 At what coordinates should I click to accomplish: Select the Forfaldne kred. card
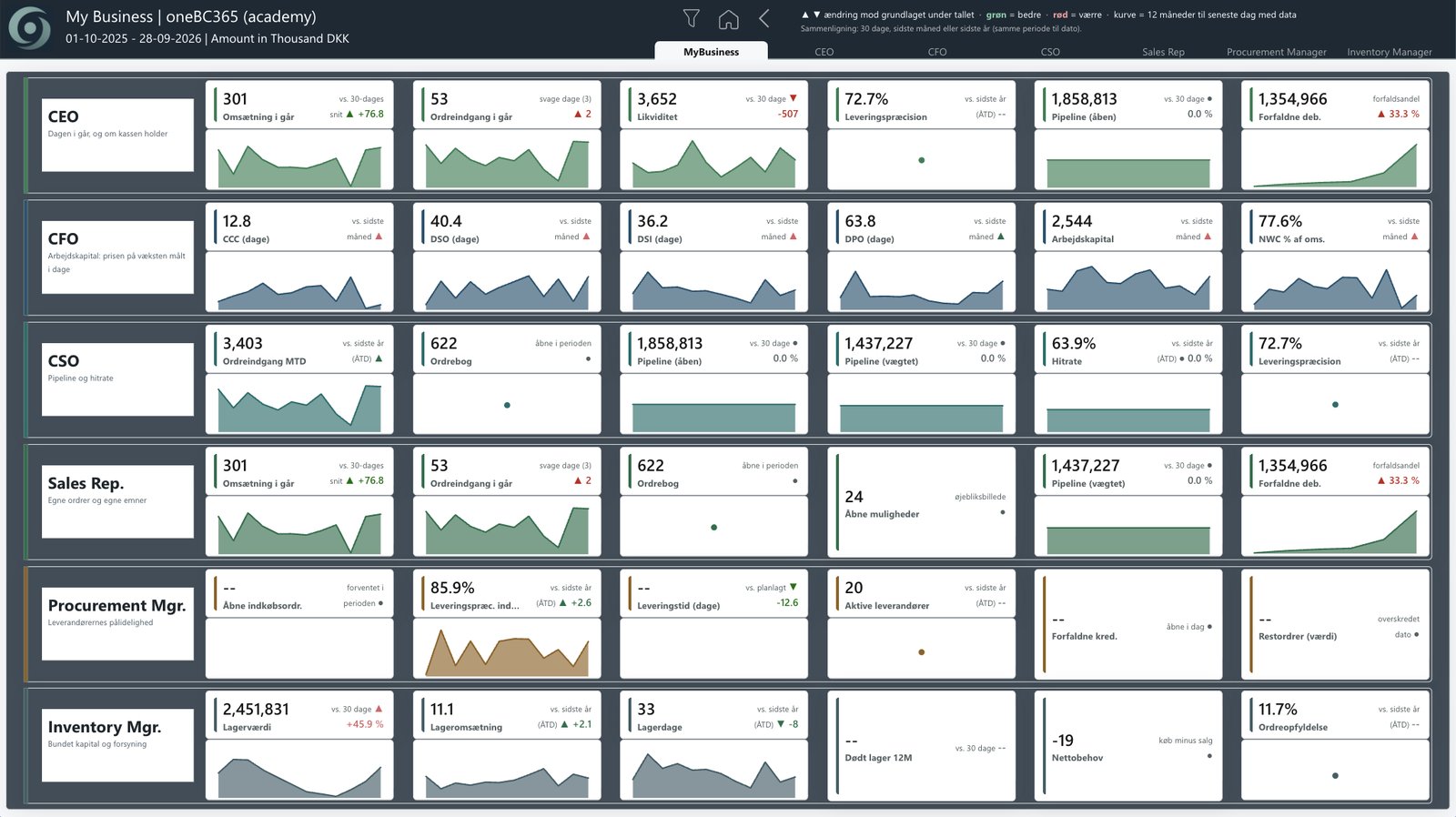[x=1128, y=623]
